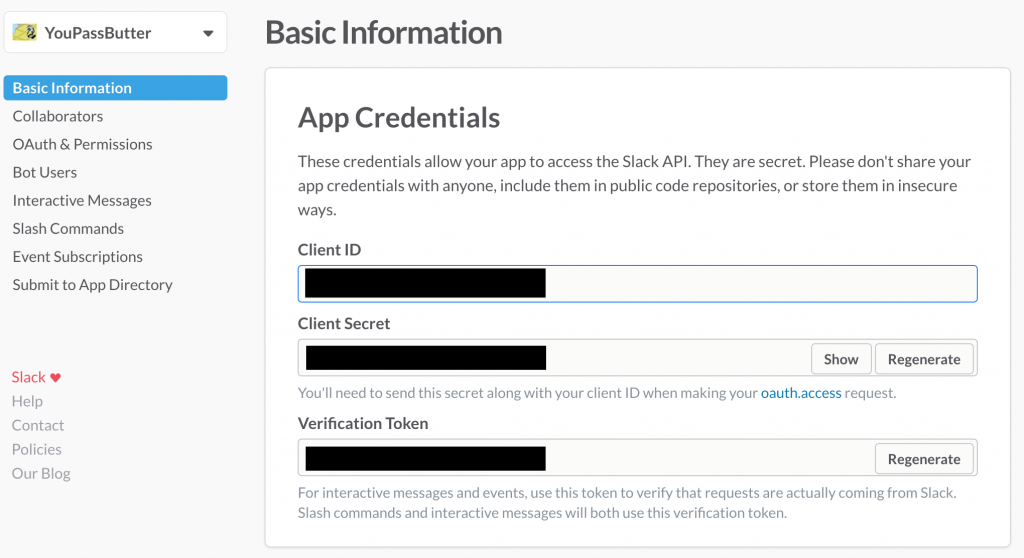Open OAuth & Permissions settings
The image size is (1024, 558).
[82, 144]
